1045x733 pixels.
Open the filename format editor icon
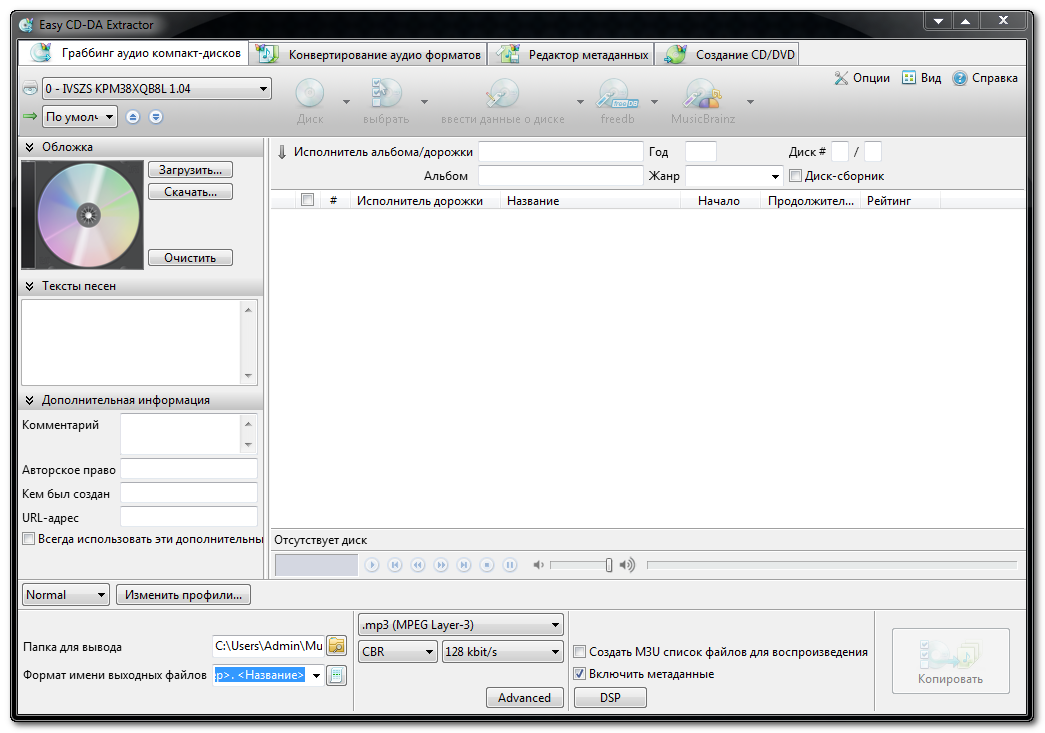[x=337, y=675]
